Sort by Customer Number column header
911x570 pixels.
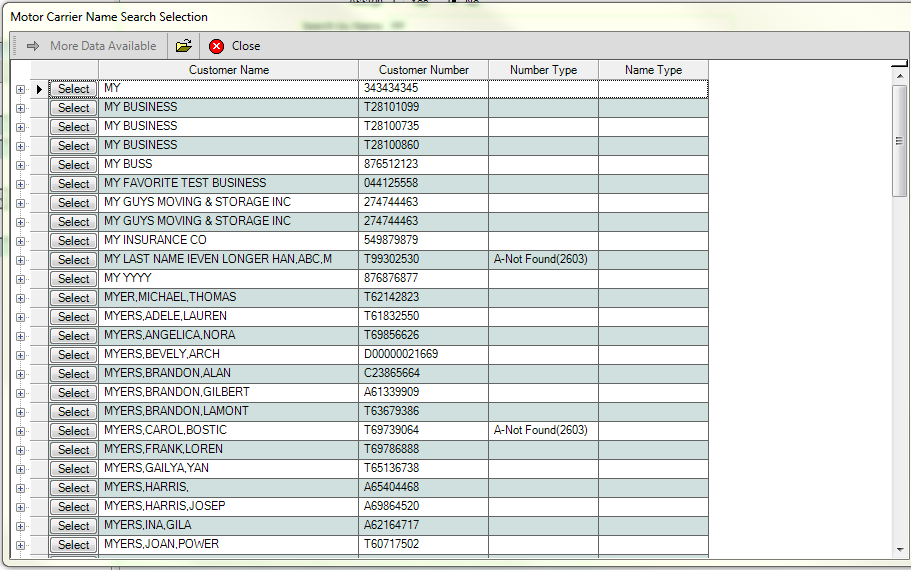pos(423,70)
